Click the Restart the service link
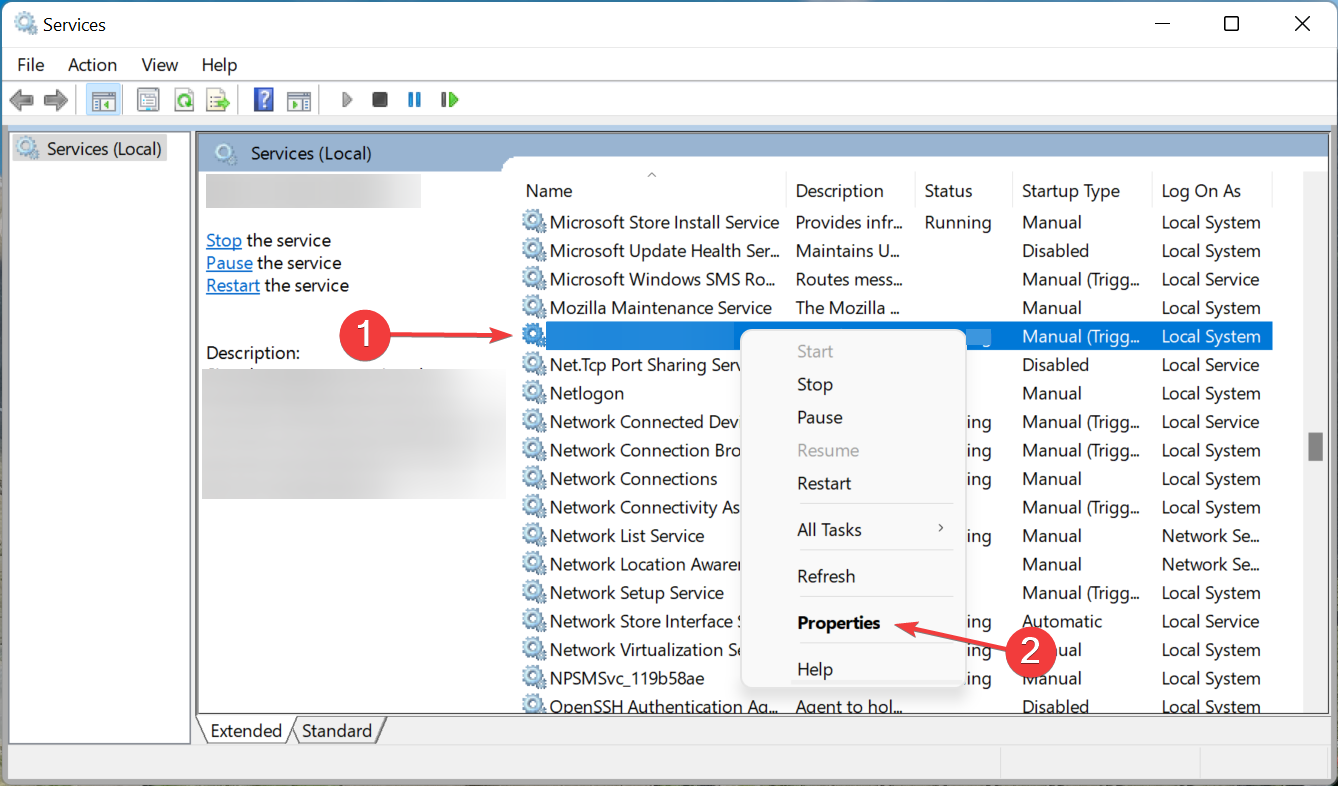This screenshot has height=786, width=1338. point(233,285)
